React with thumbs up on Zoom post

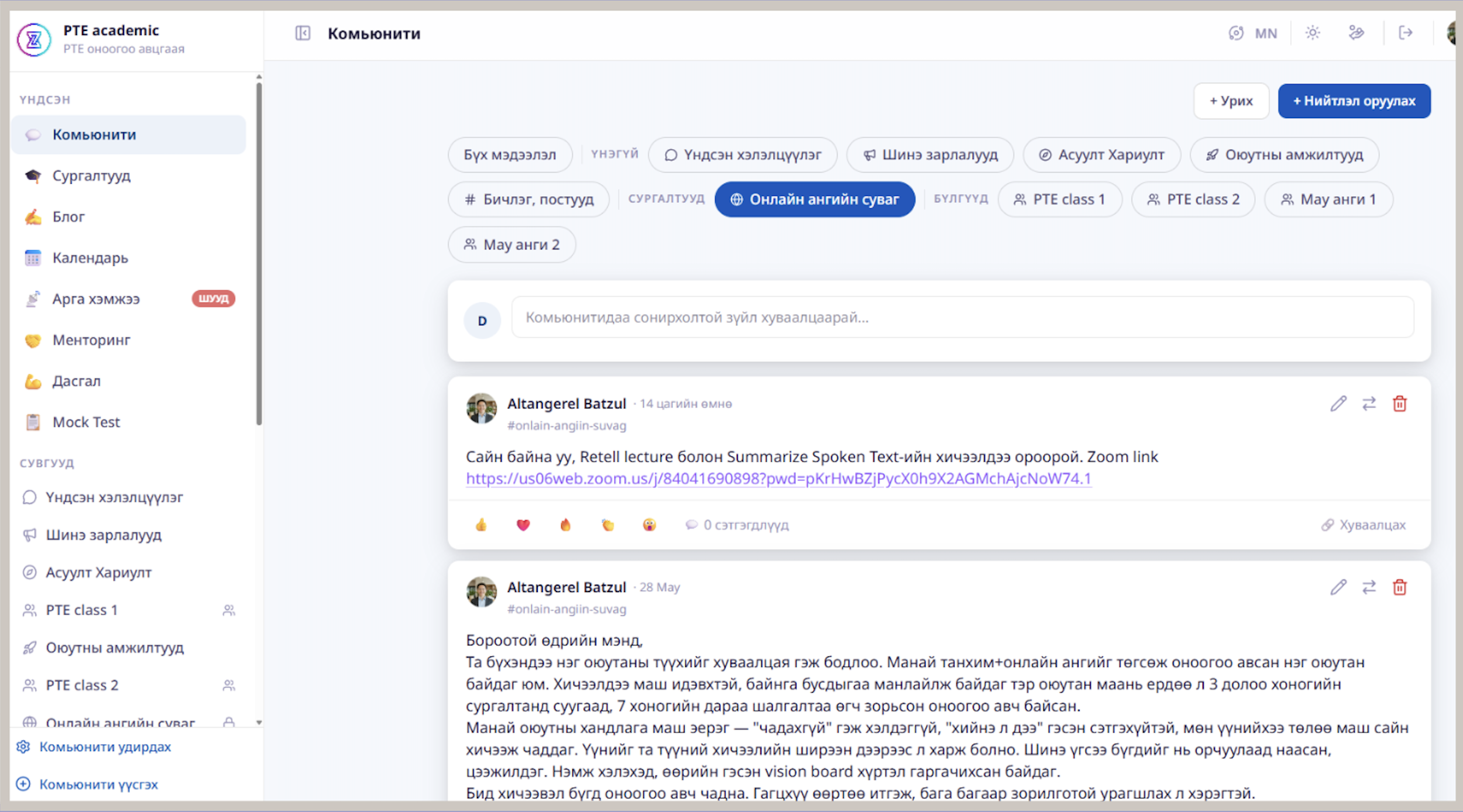tap(481, 525)
